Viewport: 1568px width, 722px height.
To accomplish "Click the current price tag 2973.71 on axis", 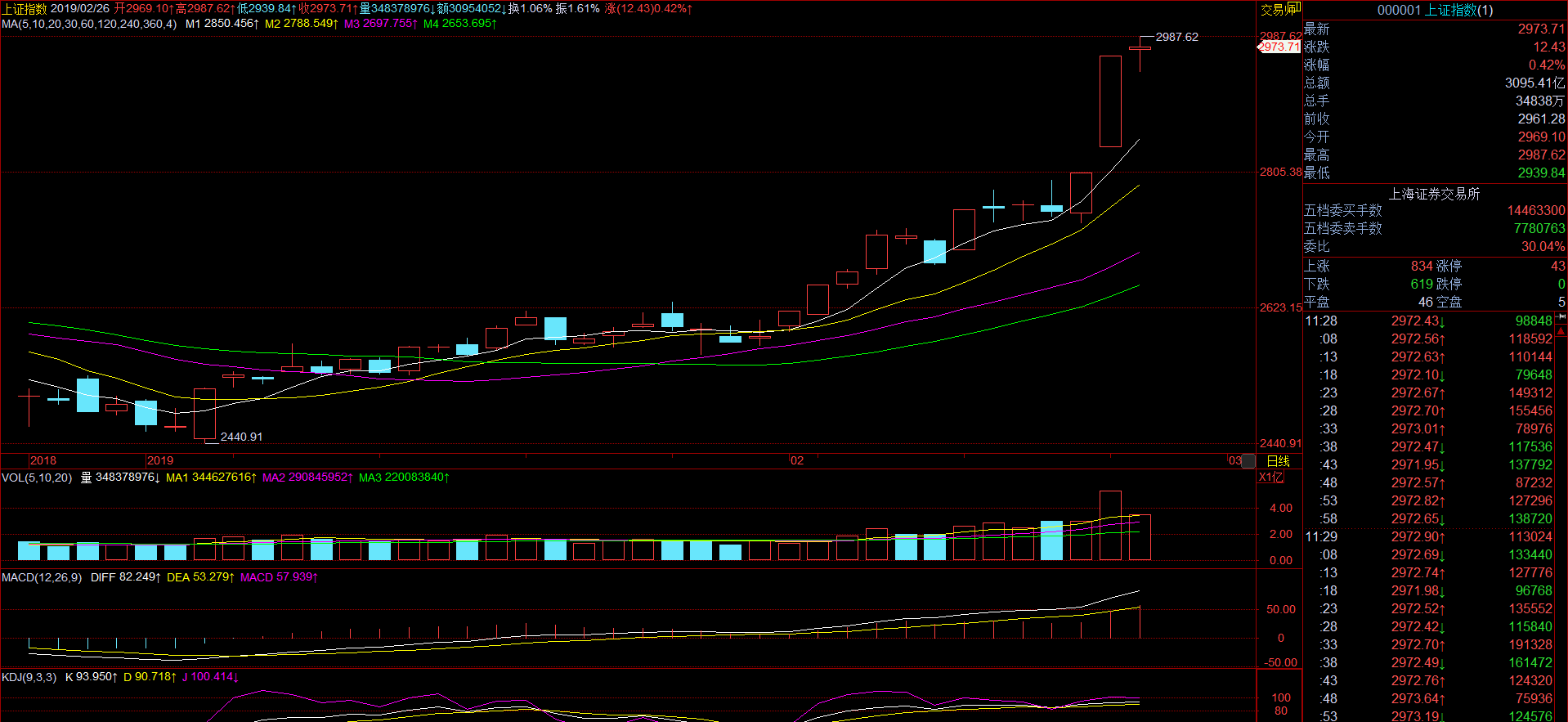I will pyautogui.click(x=1279, y=47).
